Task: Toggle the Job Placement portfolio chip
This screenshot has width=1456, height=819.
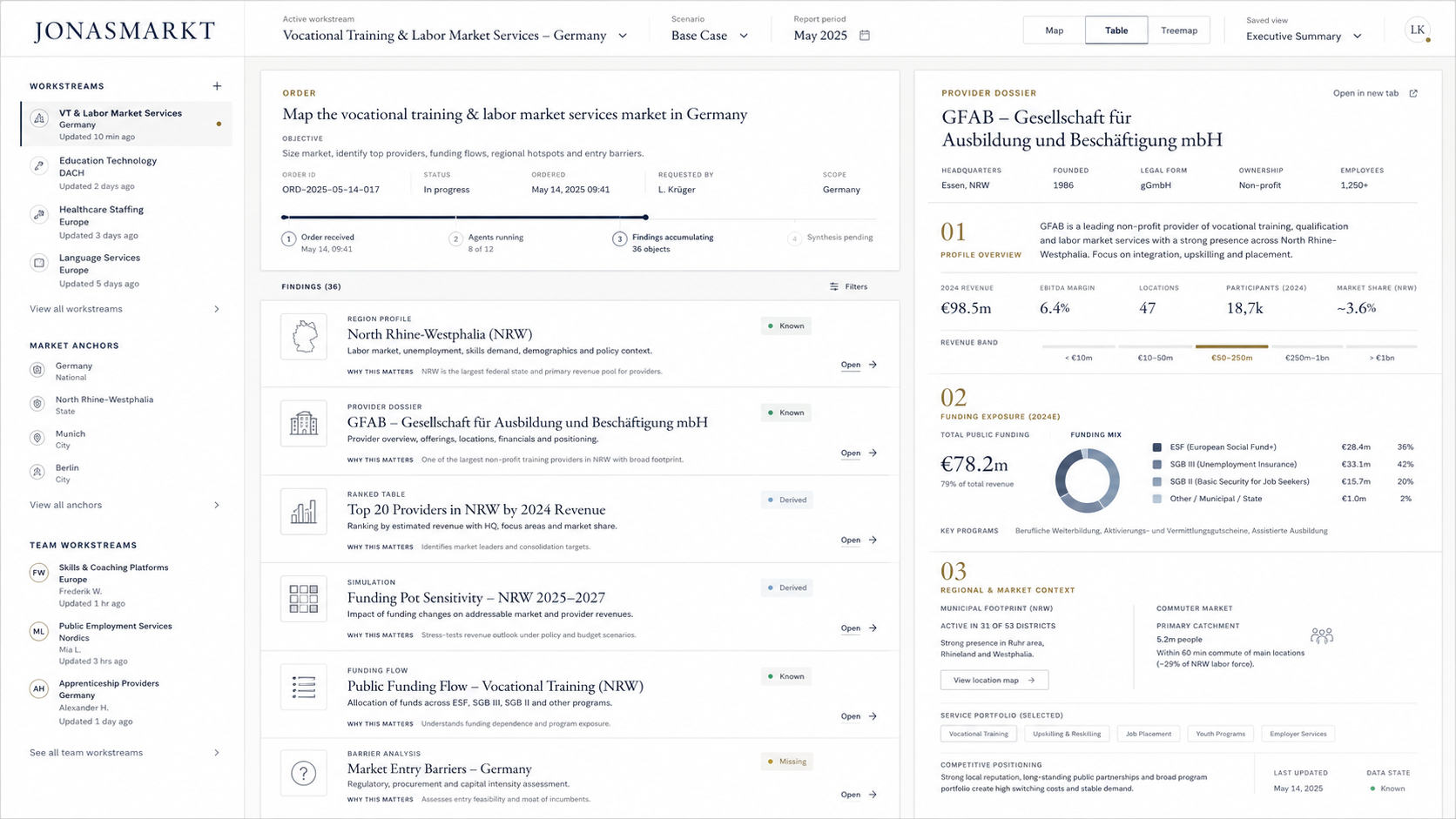Action: coord(1149,734)
